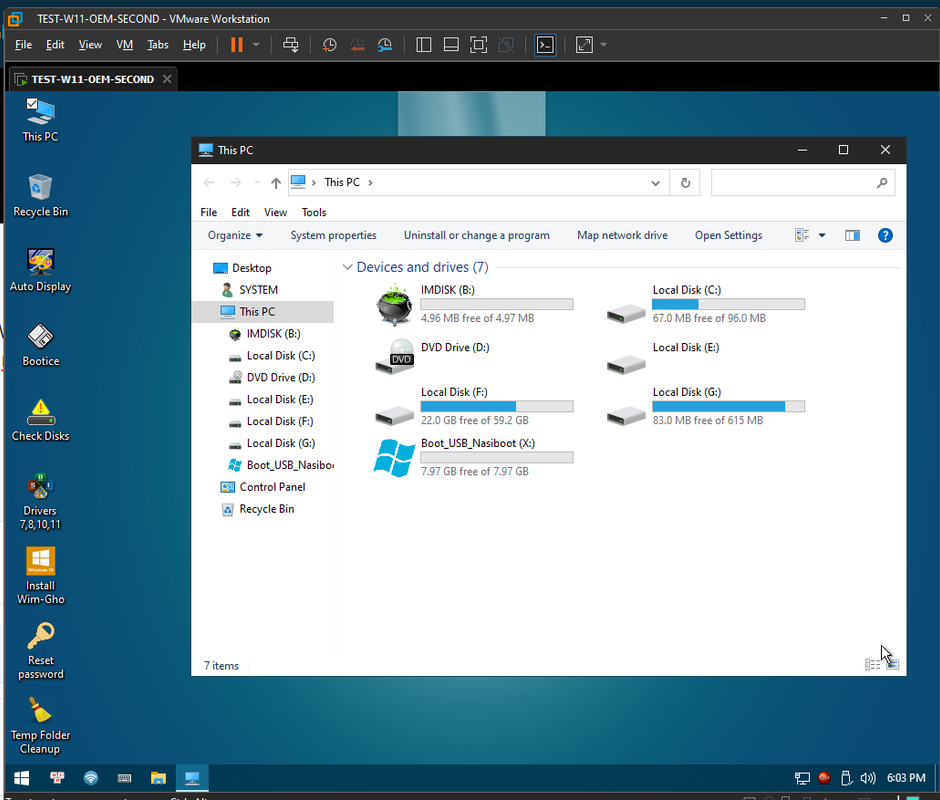Refresh the This PC folder view
Image resolution: width=940 pixels, height=800 pixels.
[x=685, y=183]
